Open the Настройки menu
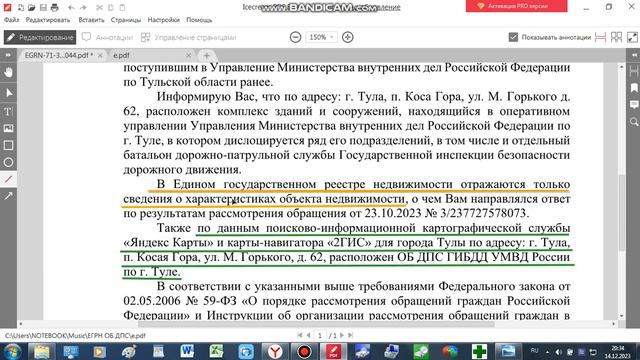The width and height of the screenshot is (640, 360). click(x=164, y=20)
